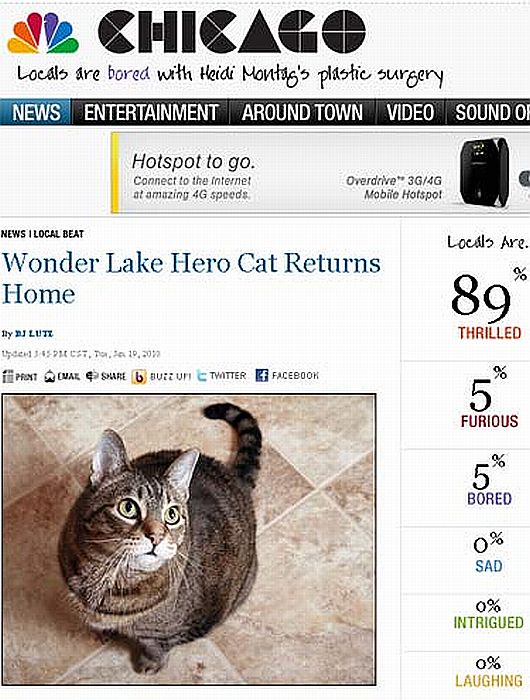The image size is (530, 700).
Task: Click the Chicago site title
Action: 232,32
